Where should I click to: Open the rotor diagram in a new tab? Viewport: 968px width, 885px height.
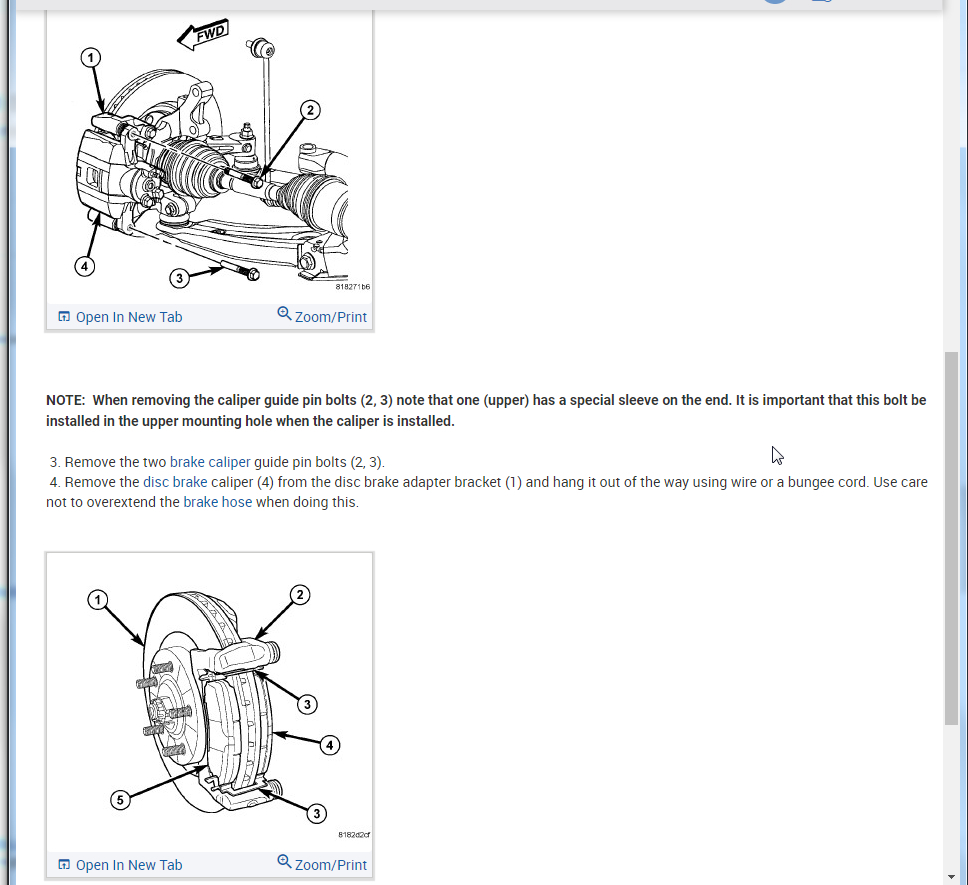[x=120, y=865]
